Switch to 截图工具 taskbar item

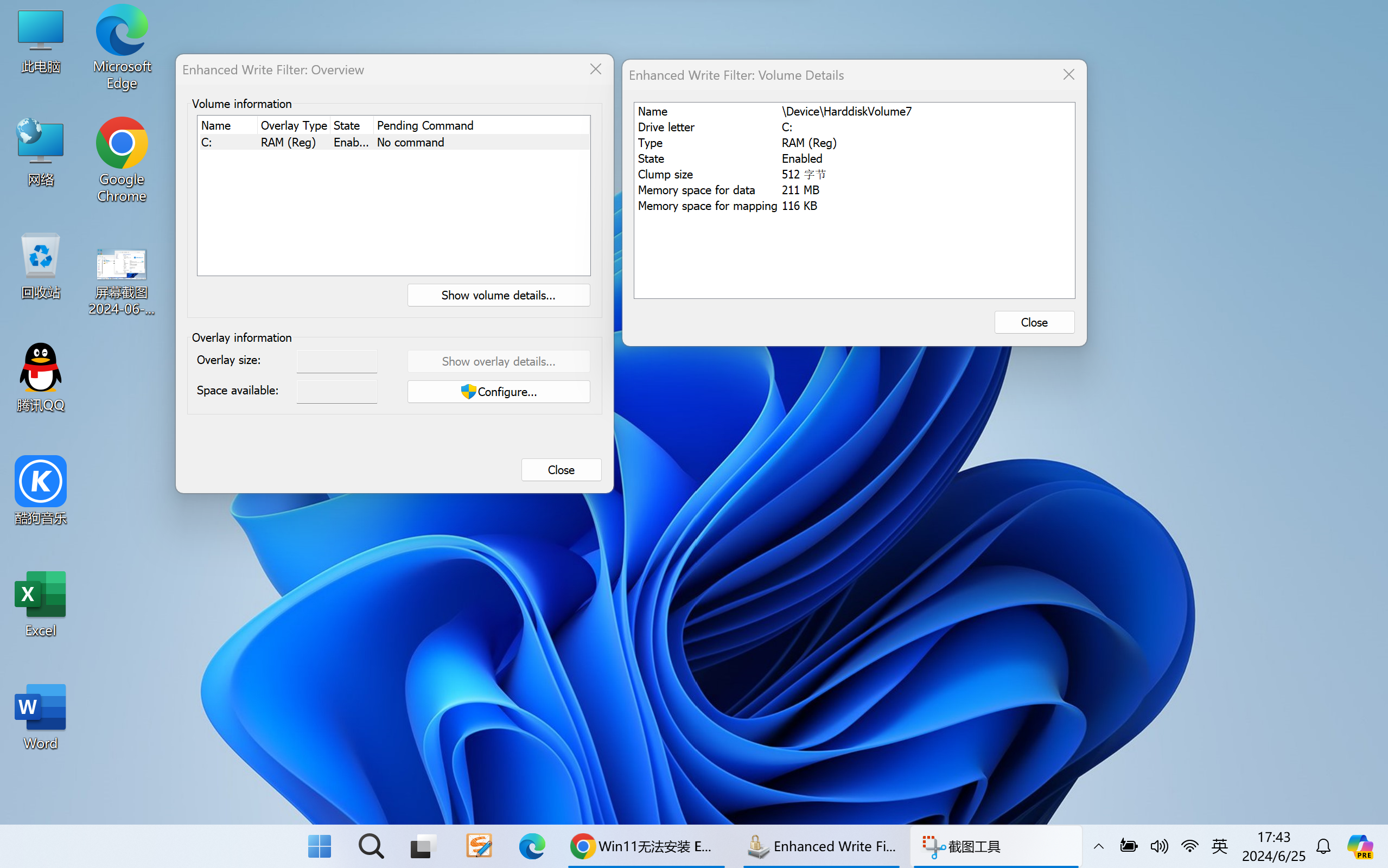(995, 846)
